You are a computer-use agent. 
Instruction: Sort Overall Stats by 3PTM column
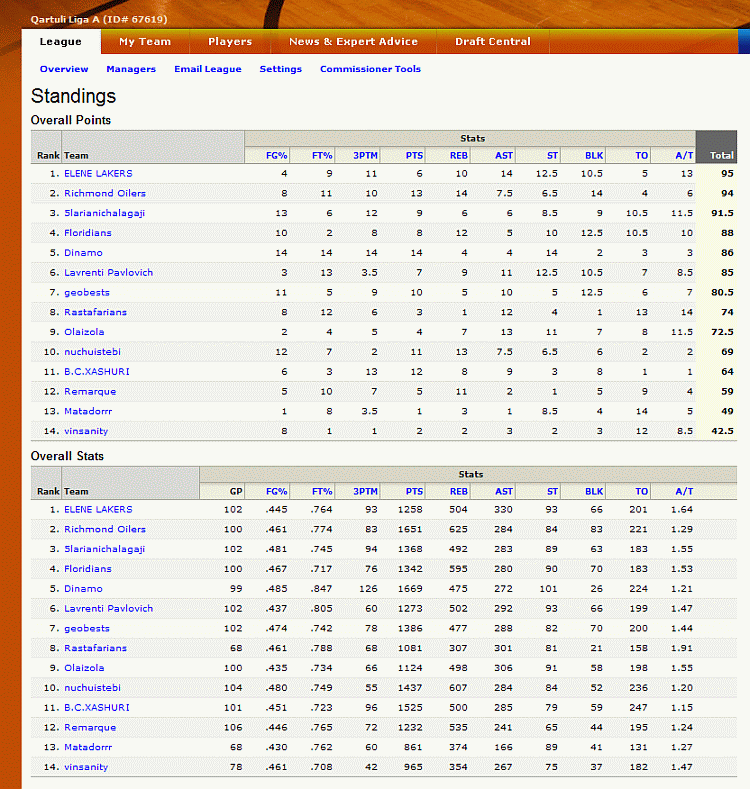pos(365,492)
